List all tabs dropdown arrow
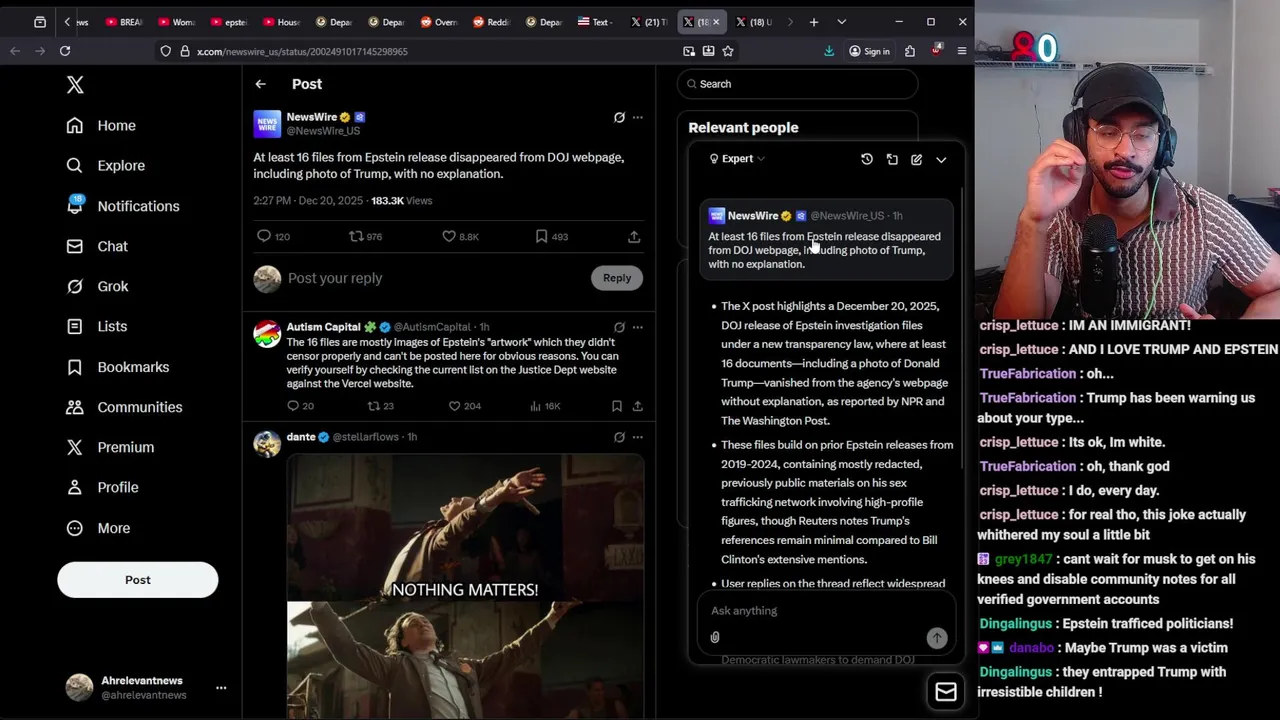Screen dimensions: 1280x720 pyautogui.click(x=841, y=22)
